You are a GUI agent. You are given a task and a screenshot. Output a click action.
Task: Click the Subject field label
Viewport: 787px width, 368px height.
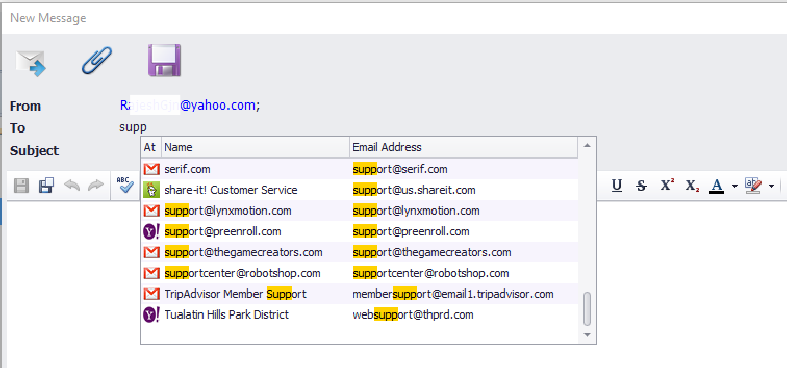click(35, 151)
